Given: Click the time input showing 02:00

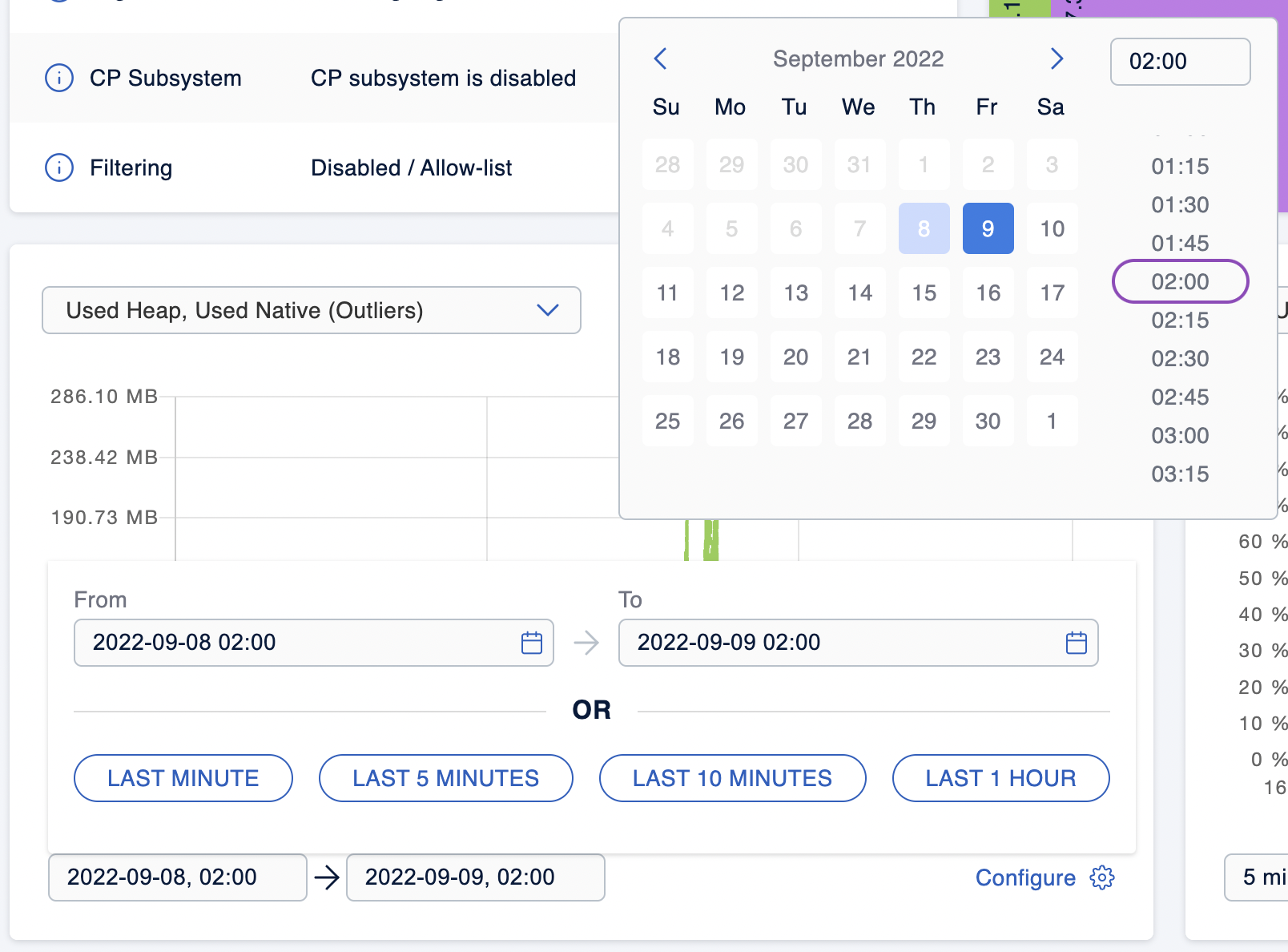Looking at the screenshot, I should (x=1179, y=62).
